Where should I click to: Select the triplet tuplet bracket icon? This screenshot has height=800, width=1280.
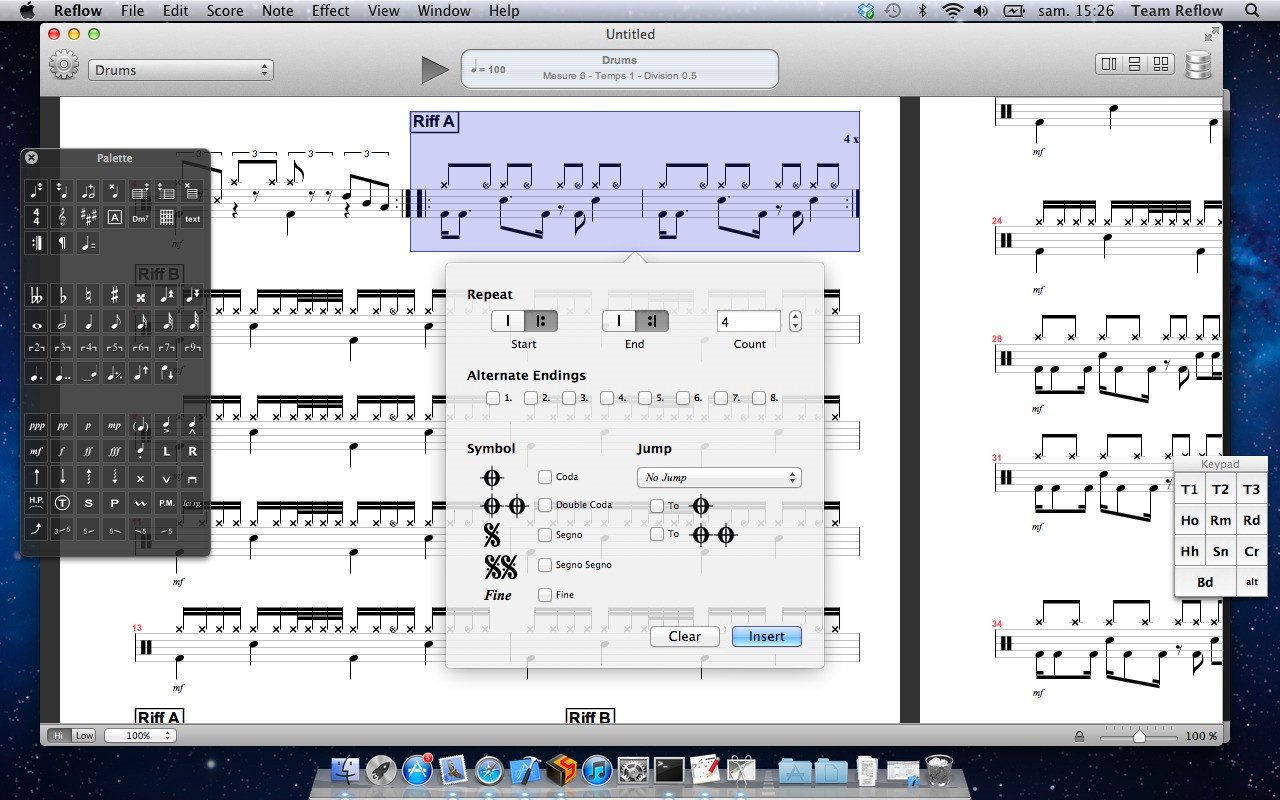click(x=63, y=348)
